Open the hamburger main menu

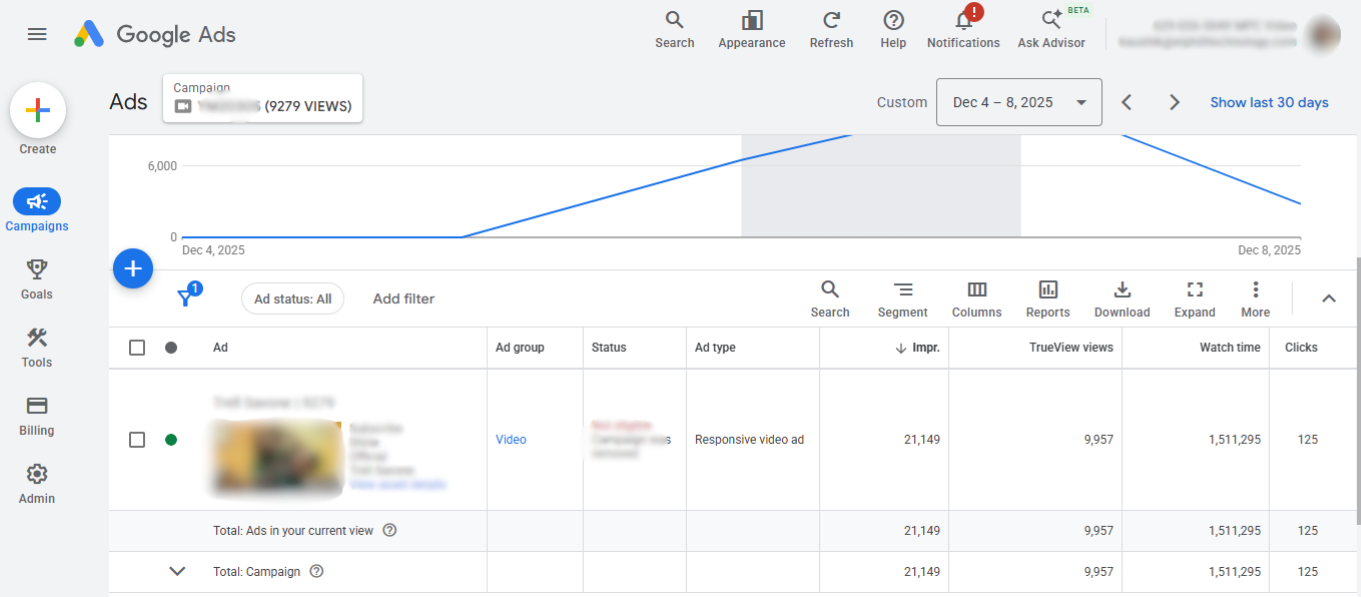click(x=37, y=34)
